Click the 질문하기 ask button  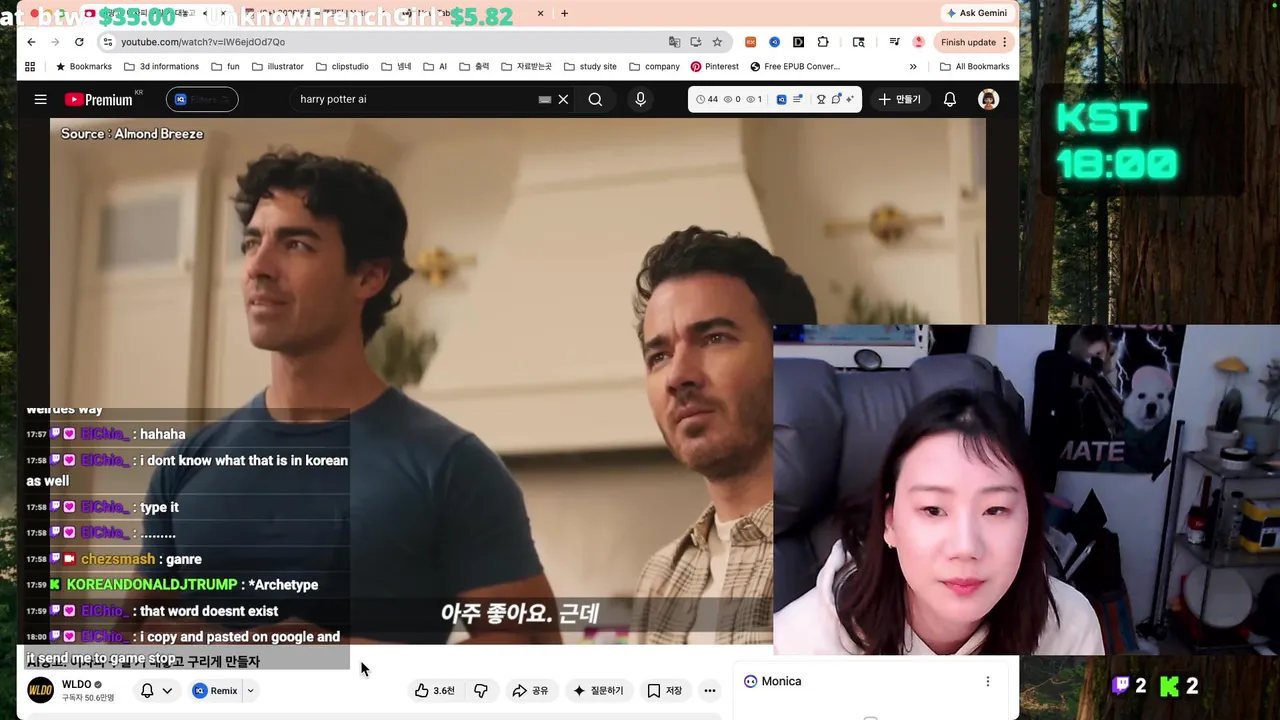[598, 690]
